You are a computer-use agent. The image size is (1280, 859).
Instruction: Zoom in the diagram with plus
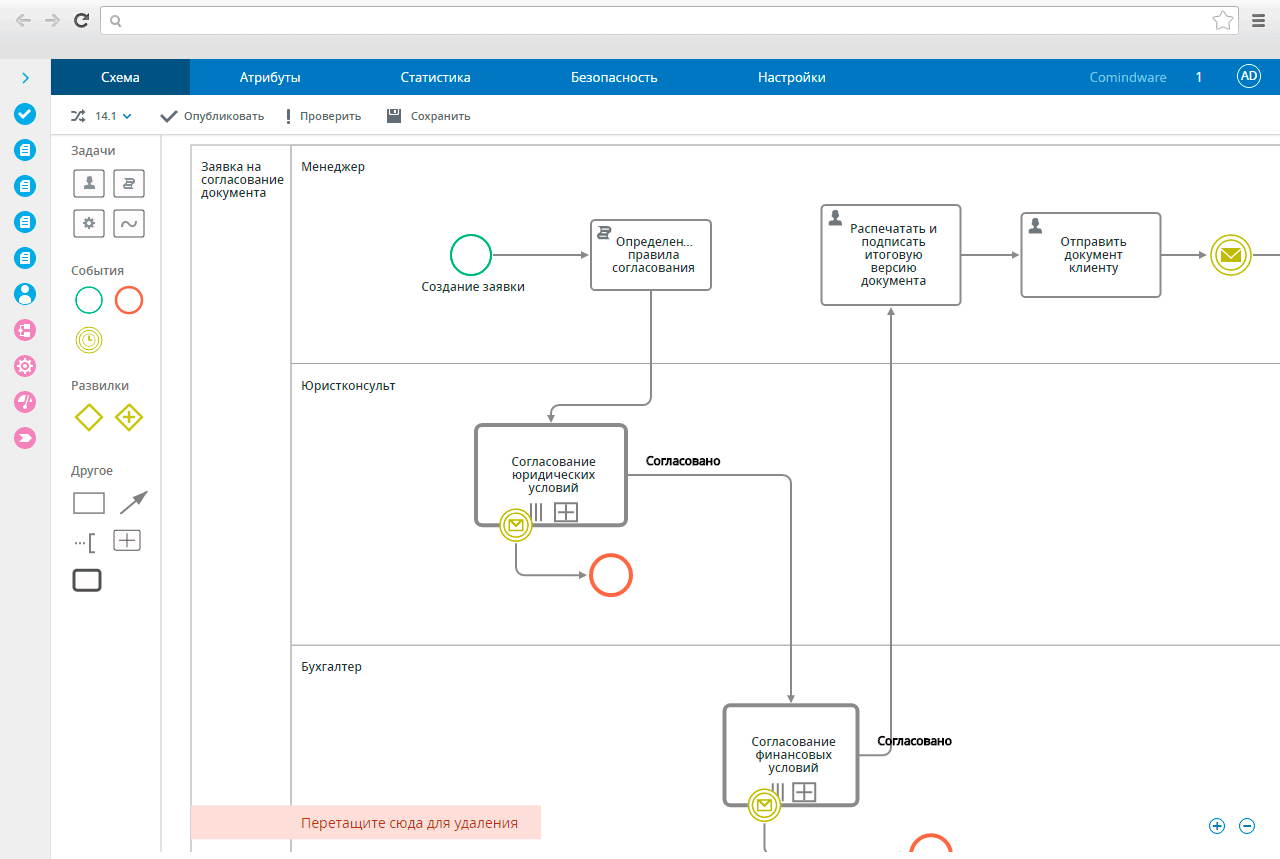pyautogui.click(x=1217, y=826)
